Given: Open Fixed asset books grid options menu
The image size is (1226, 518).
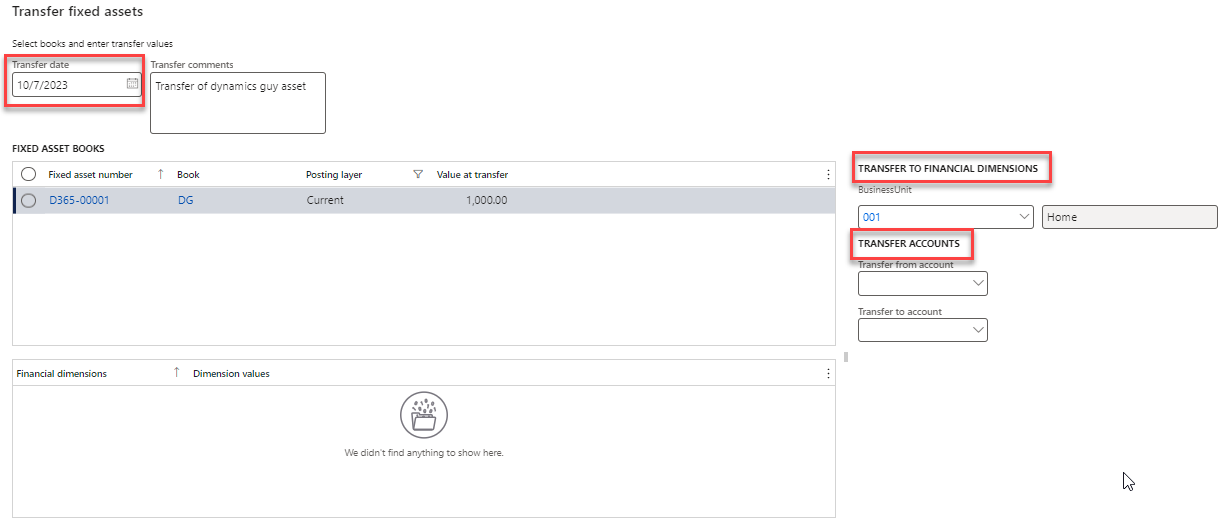Looking at the screenshot, I should point(828,174).
